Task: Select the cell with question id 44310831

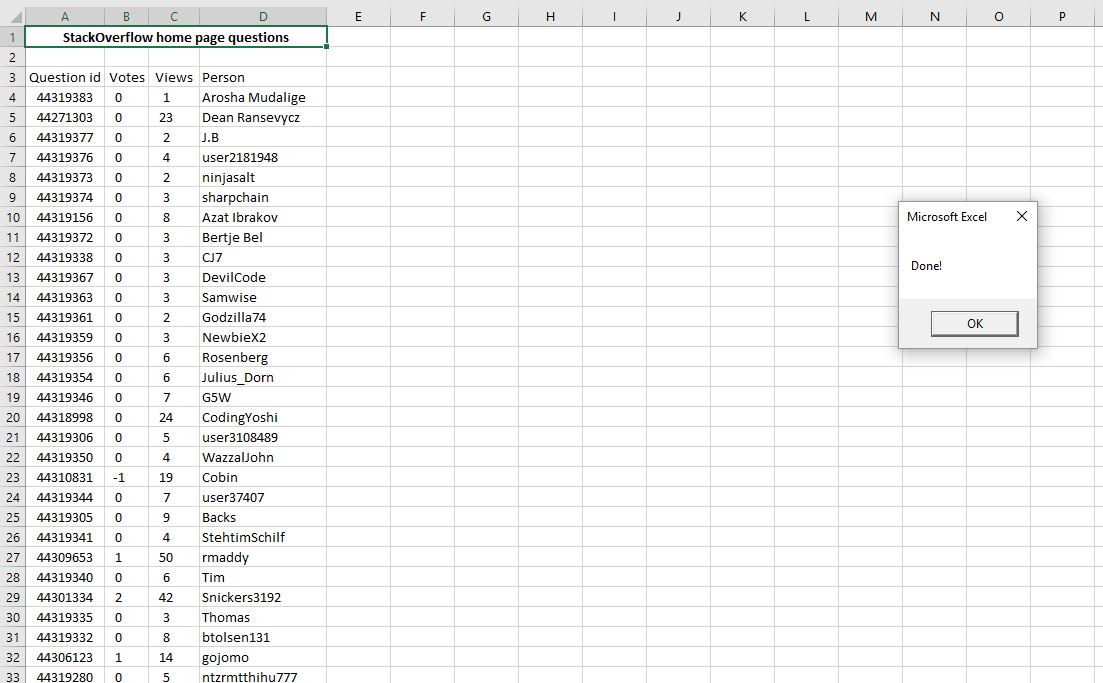Action: [65, 477]
